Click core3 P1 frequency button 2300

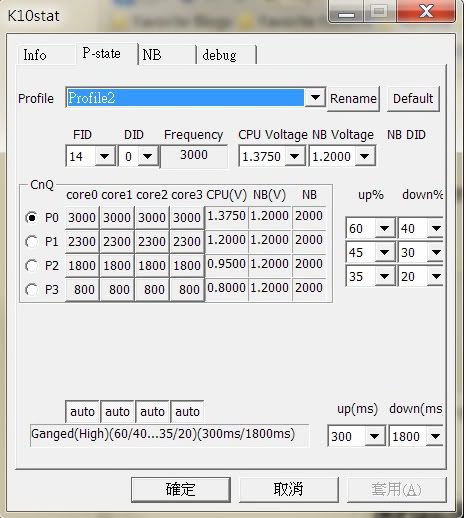(187, 242)
